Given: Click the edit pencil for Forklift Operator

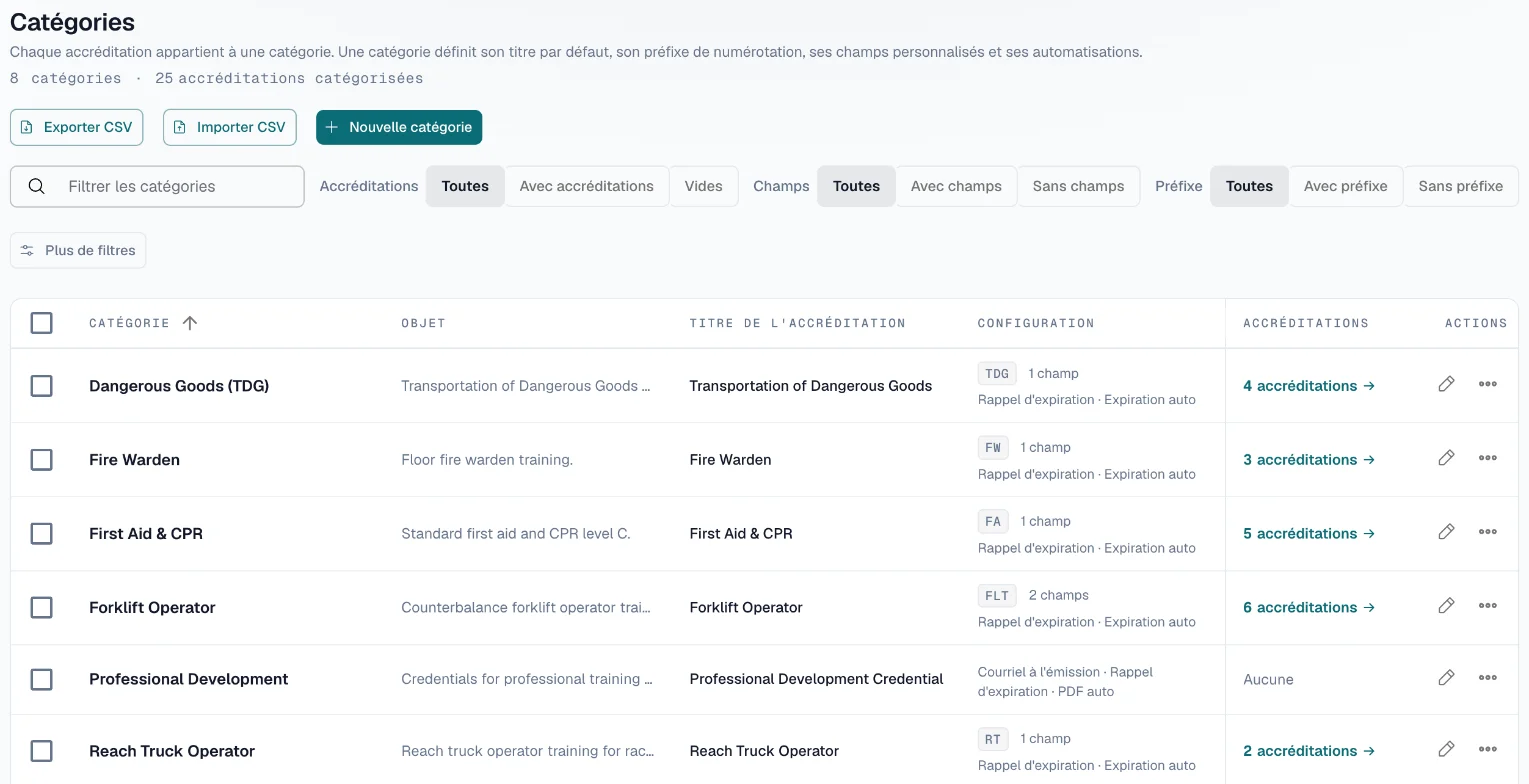Looking at the screenshot, I should pyautogui.click(x=1446, y=606).
